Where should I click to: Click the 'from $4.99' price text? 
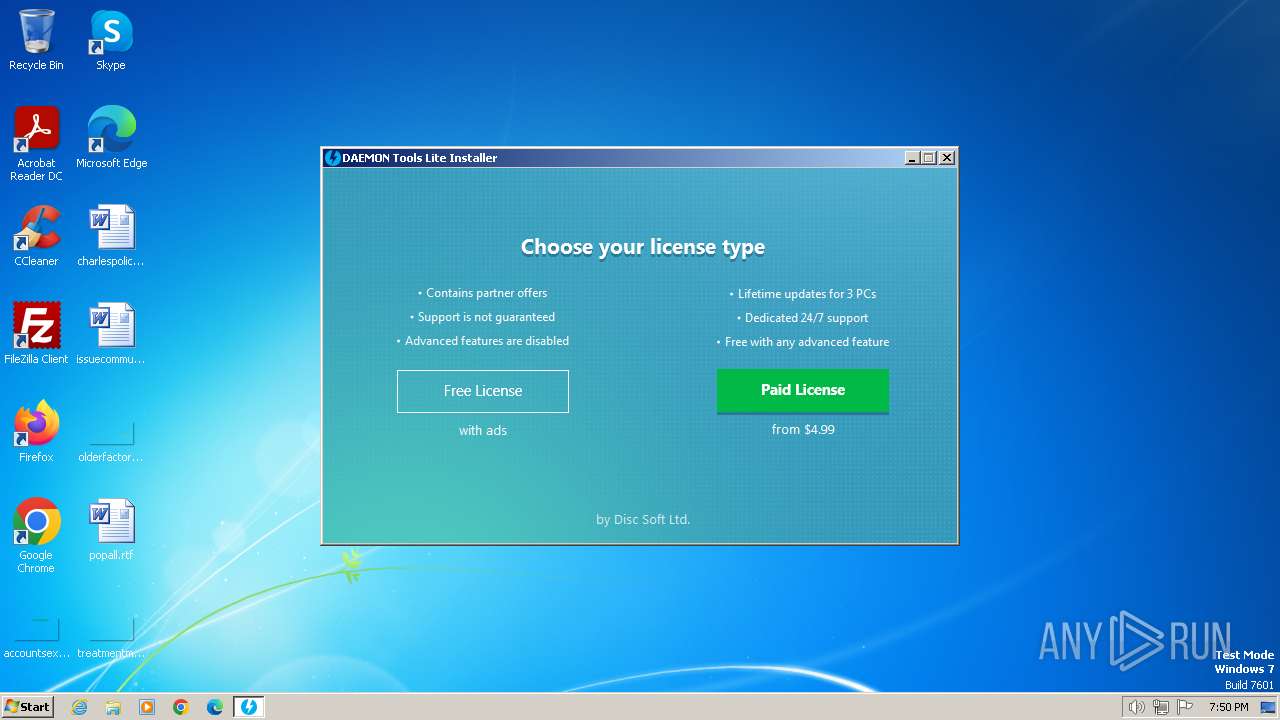pos(803,430)
